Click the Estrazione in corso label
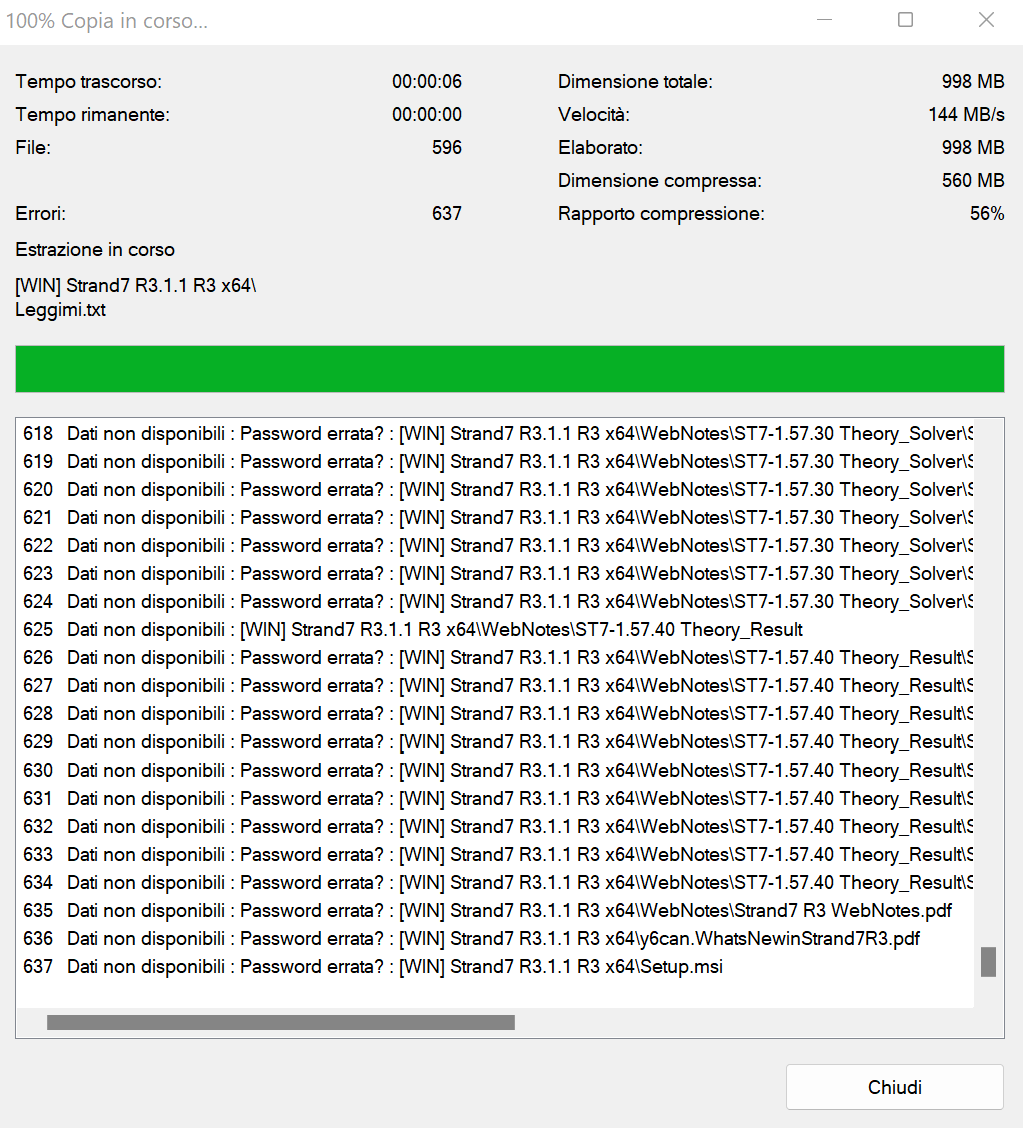The image size is (1023, 1128). coord(95,250)
